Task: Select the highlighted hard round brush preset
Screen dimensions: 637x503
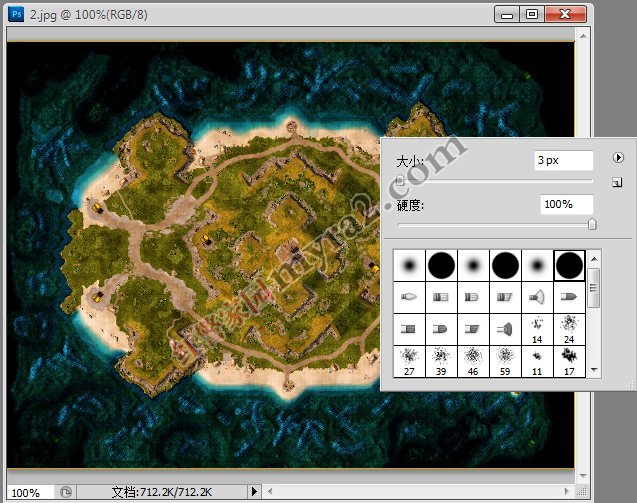Action: point(569,265)
